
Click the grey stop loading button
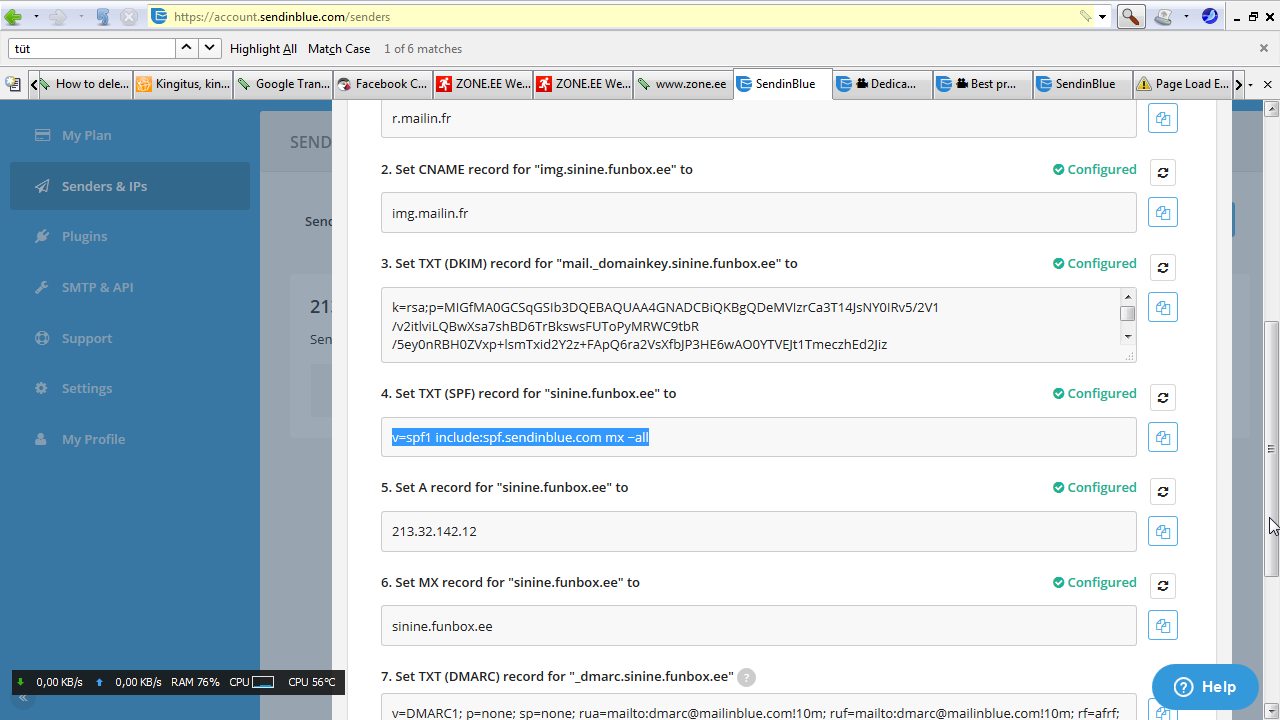(129, 16)
